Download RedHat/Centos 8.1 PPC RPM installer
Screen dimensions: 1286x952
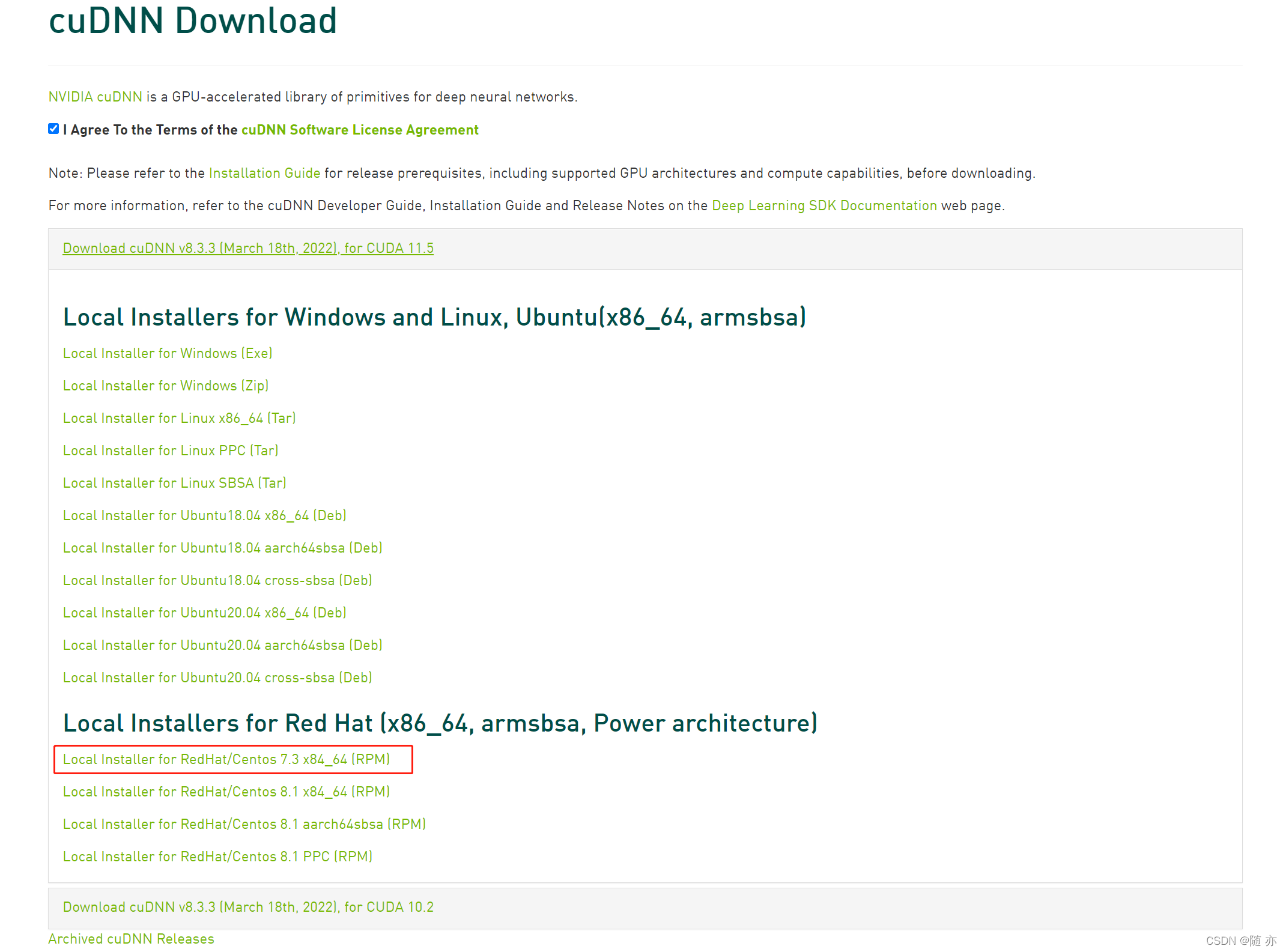(217, 856)
